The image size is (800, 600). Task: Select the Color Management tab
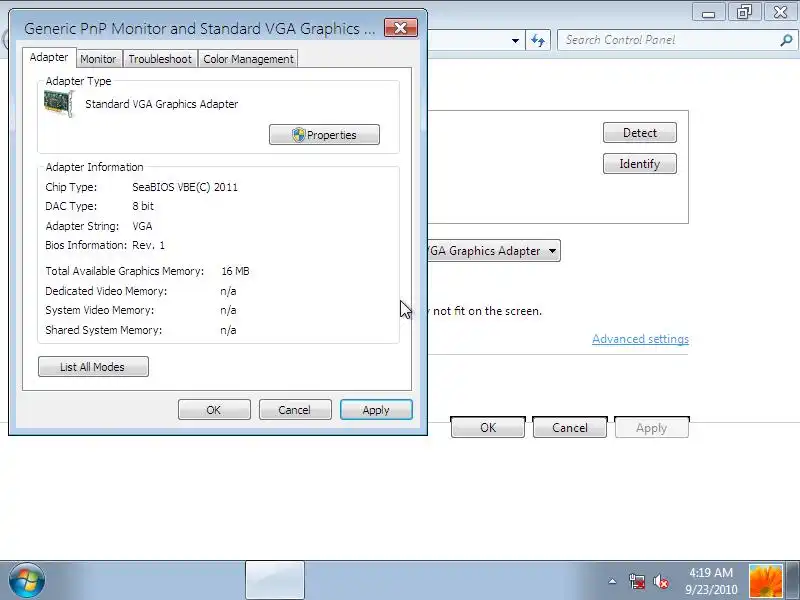(x=248, y=59)
